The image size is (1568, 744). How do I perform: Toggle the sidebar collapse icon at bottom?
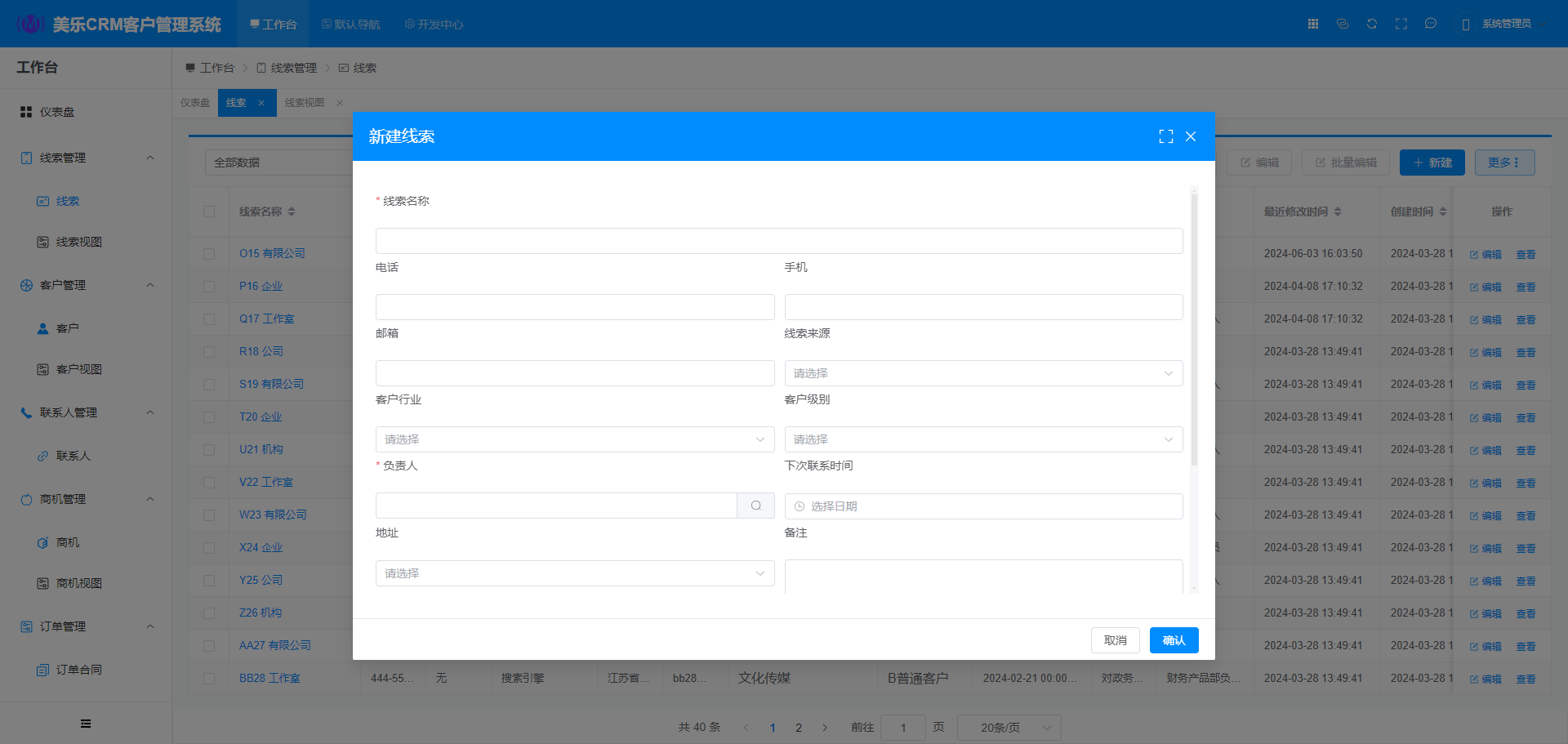86,724
